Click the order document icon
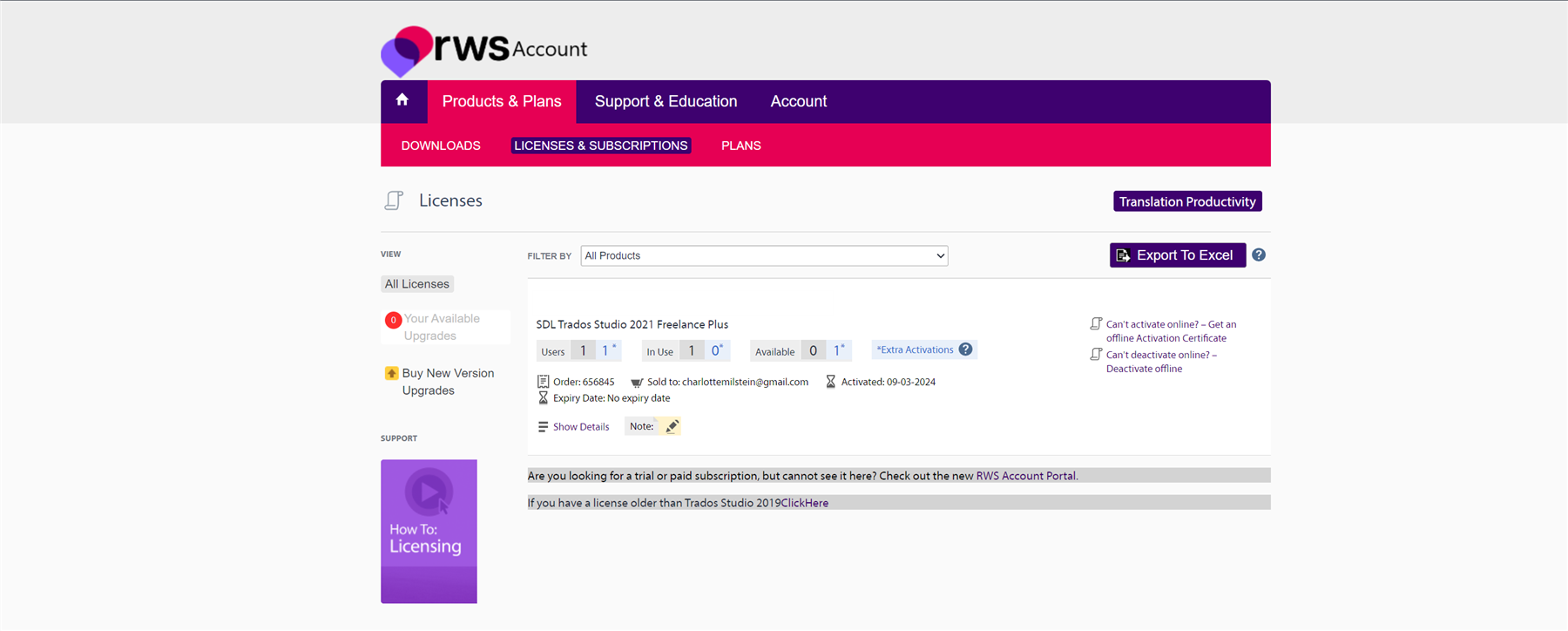Screen dimensions: 1568x631 tap(543, 382)
